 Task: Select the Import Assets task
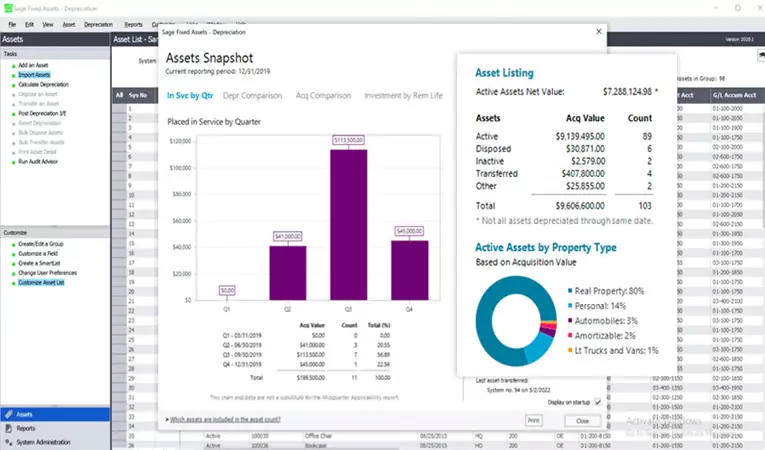click(34, 75)
